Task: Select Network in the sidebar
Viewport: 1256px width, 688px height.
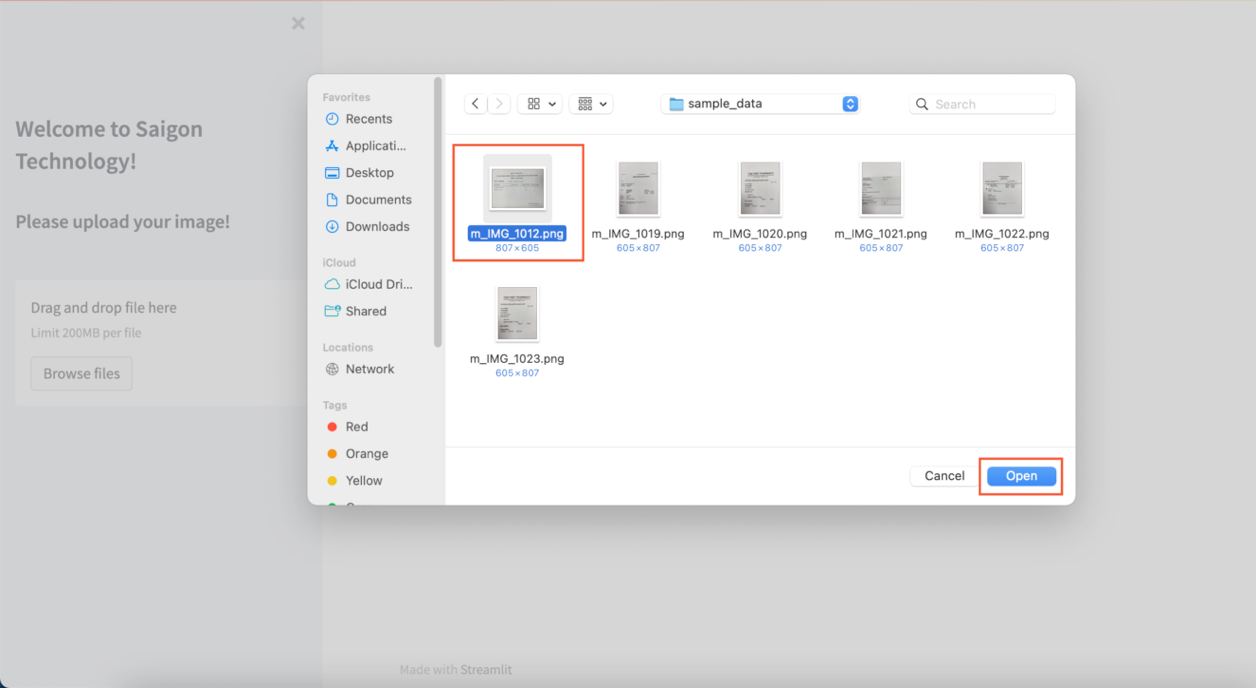Action: coord(369,369)
